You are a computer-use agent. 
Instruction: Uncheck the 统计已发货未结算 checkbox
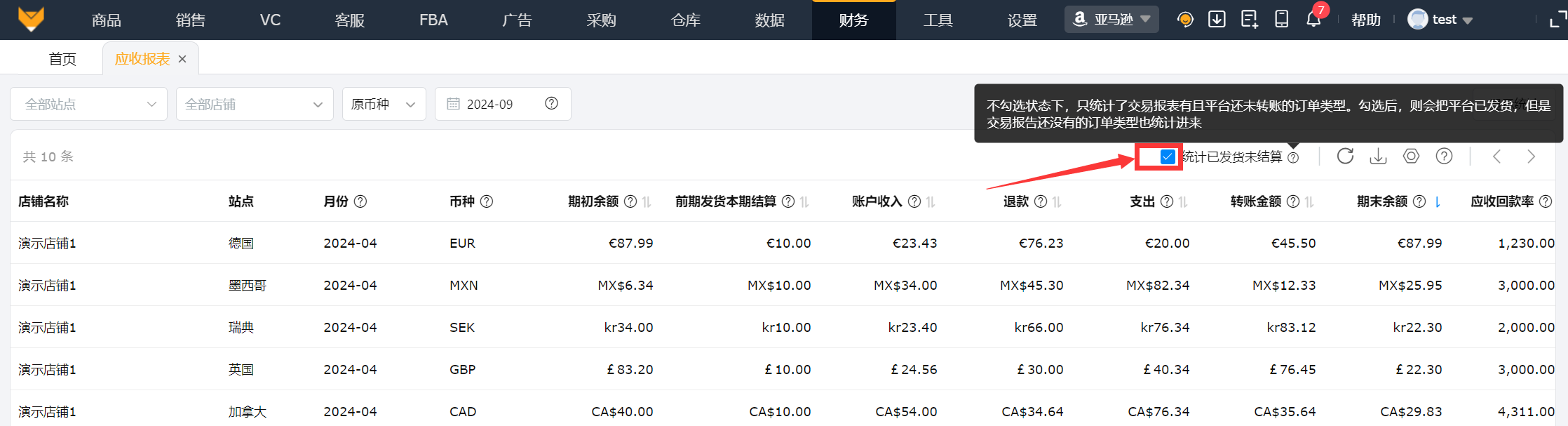click(1168, 157)
